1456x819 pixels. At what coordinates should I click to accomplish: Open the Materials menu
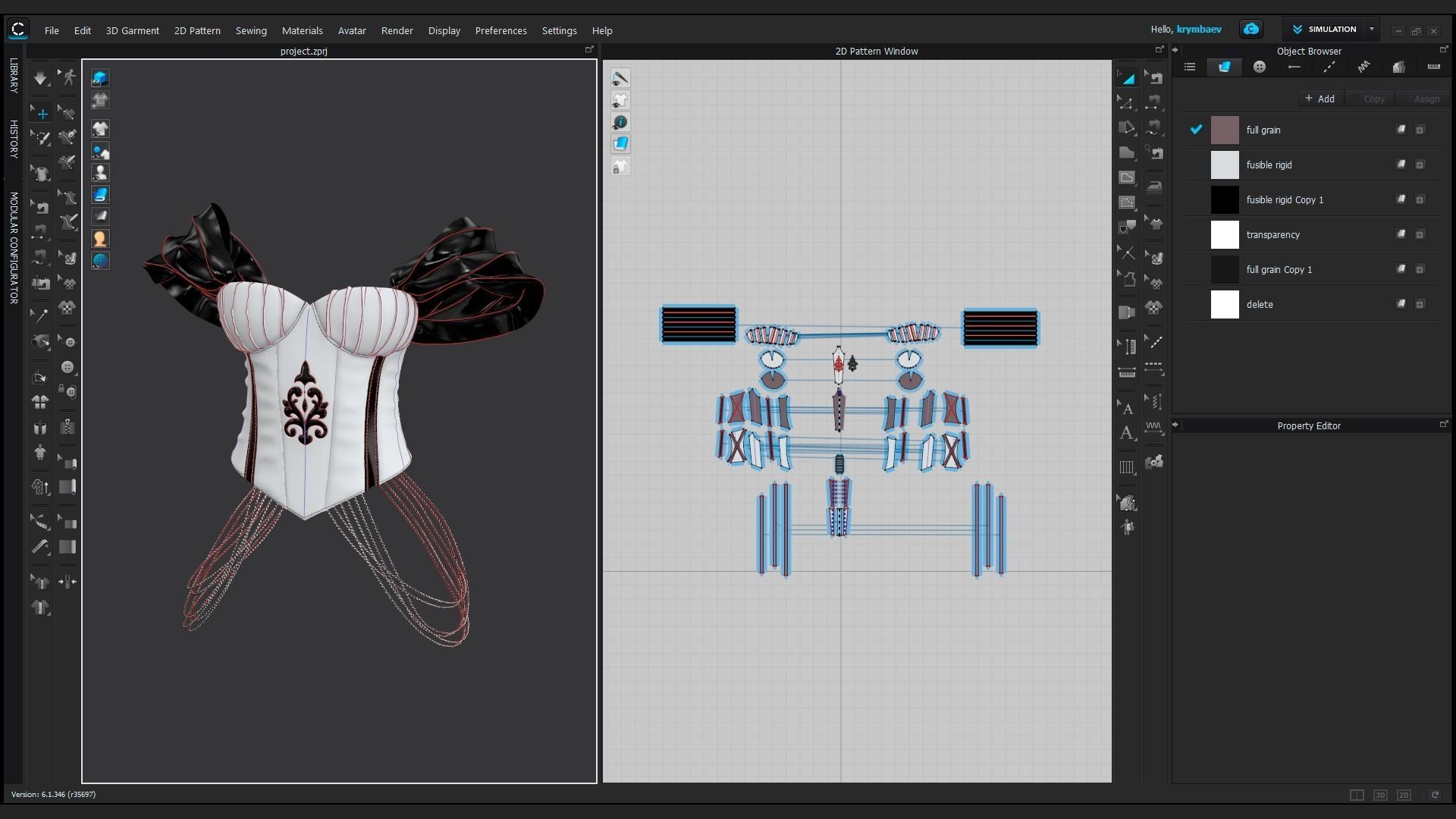[303, 30]
